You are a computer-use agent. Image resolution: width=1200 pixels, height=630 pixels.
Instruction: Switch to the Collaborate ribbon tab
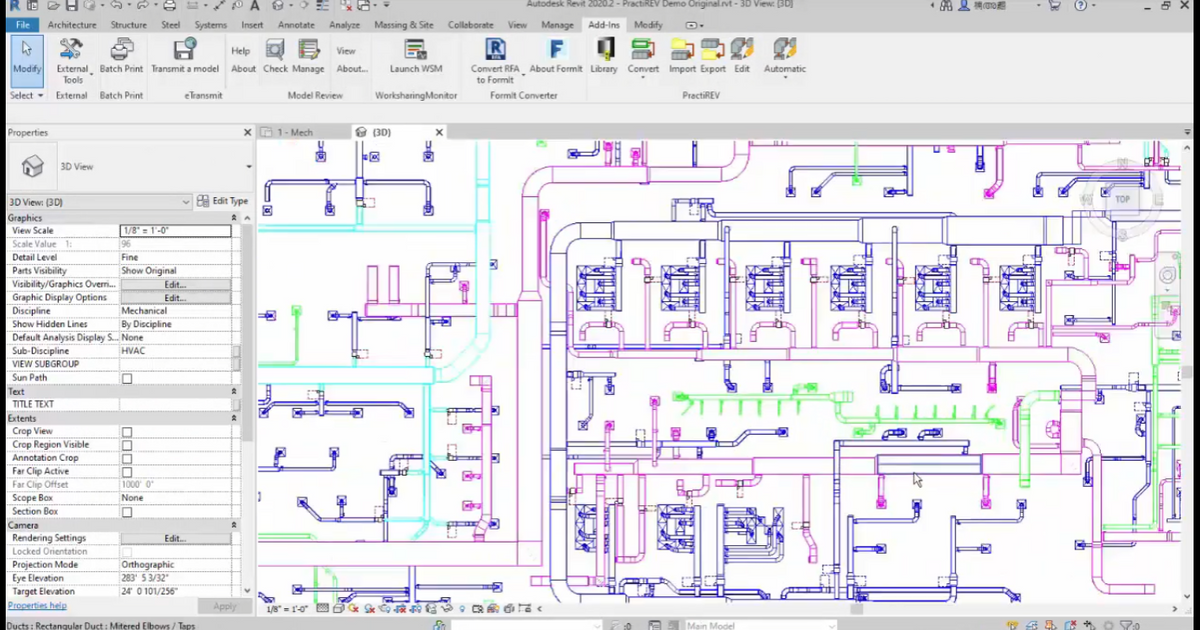pos(470,24)
